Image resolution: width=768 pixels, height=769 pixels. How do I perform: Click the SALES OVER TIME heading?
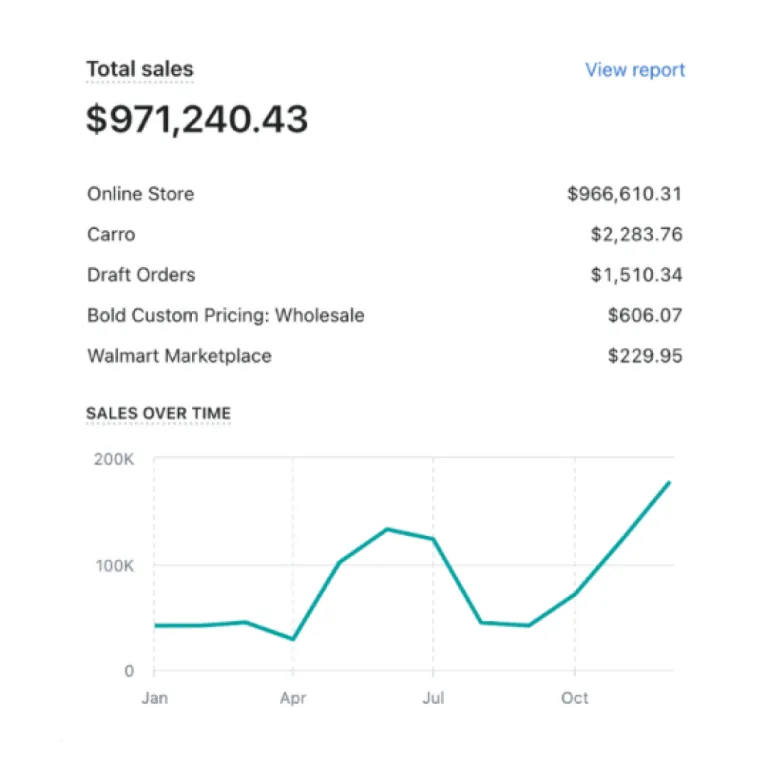pyautogui.click(x=159, y=413)
